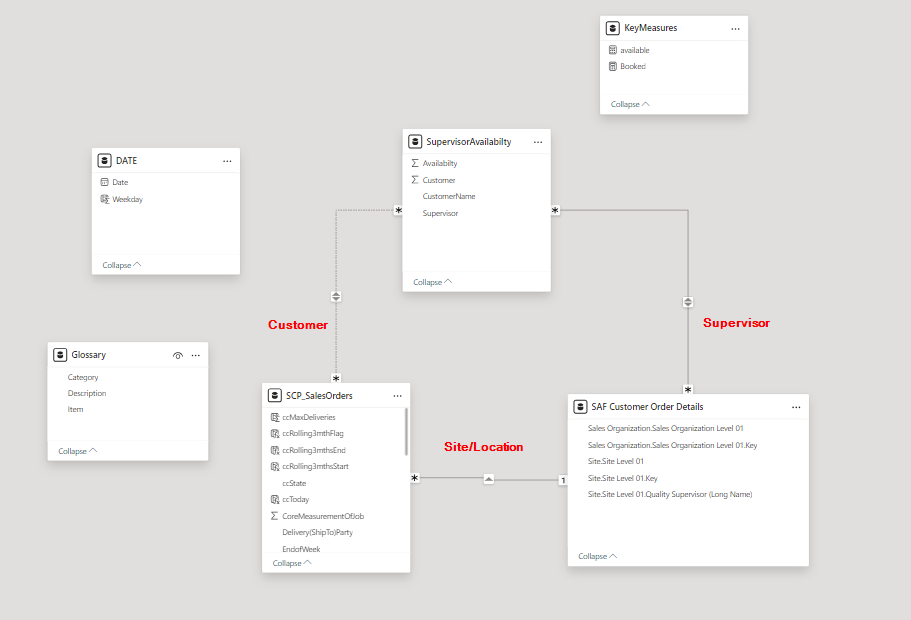The width and height of the screenshot is (911, 620).
Task: Select the Delivery(ShipTo)Party field
Action: pyautogui.click(x=317, y=532)
